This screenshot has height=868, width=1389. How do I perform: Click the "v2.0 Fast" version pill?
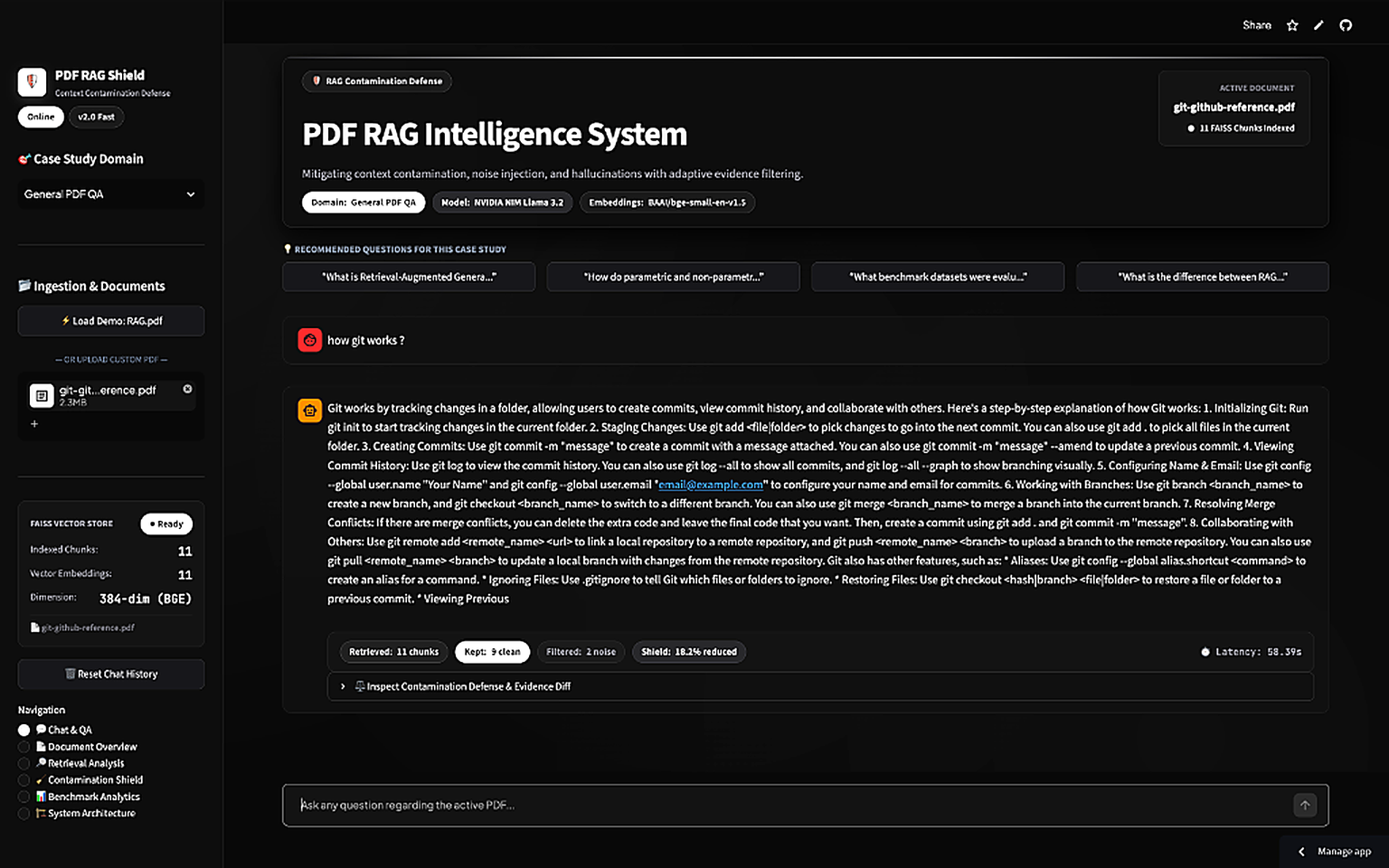coord(96,117)
